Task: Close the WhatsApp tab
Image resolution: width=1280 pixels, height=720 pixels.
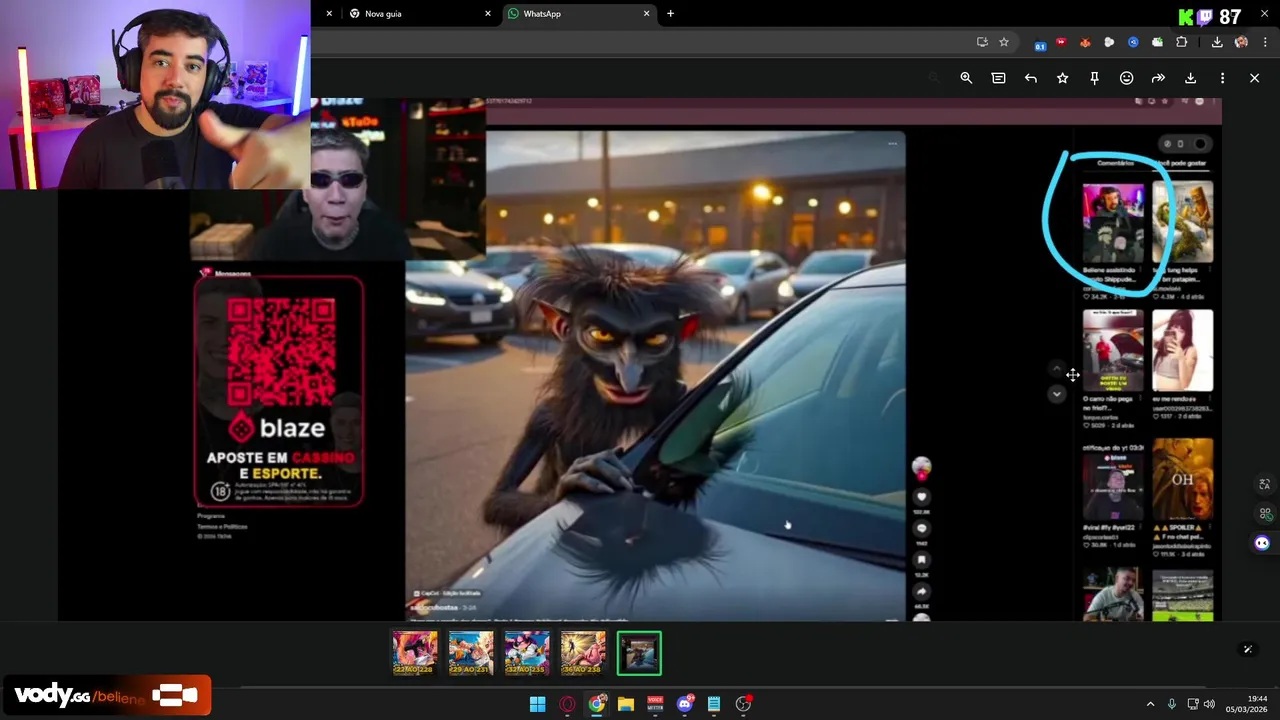Action: [x=646, y=14]
